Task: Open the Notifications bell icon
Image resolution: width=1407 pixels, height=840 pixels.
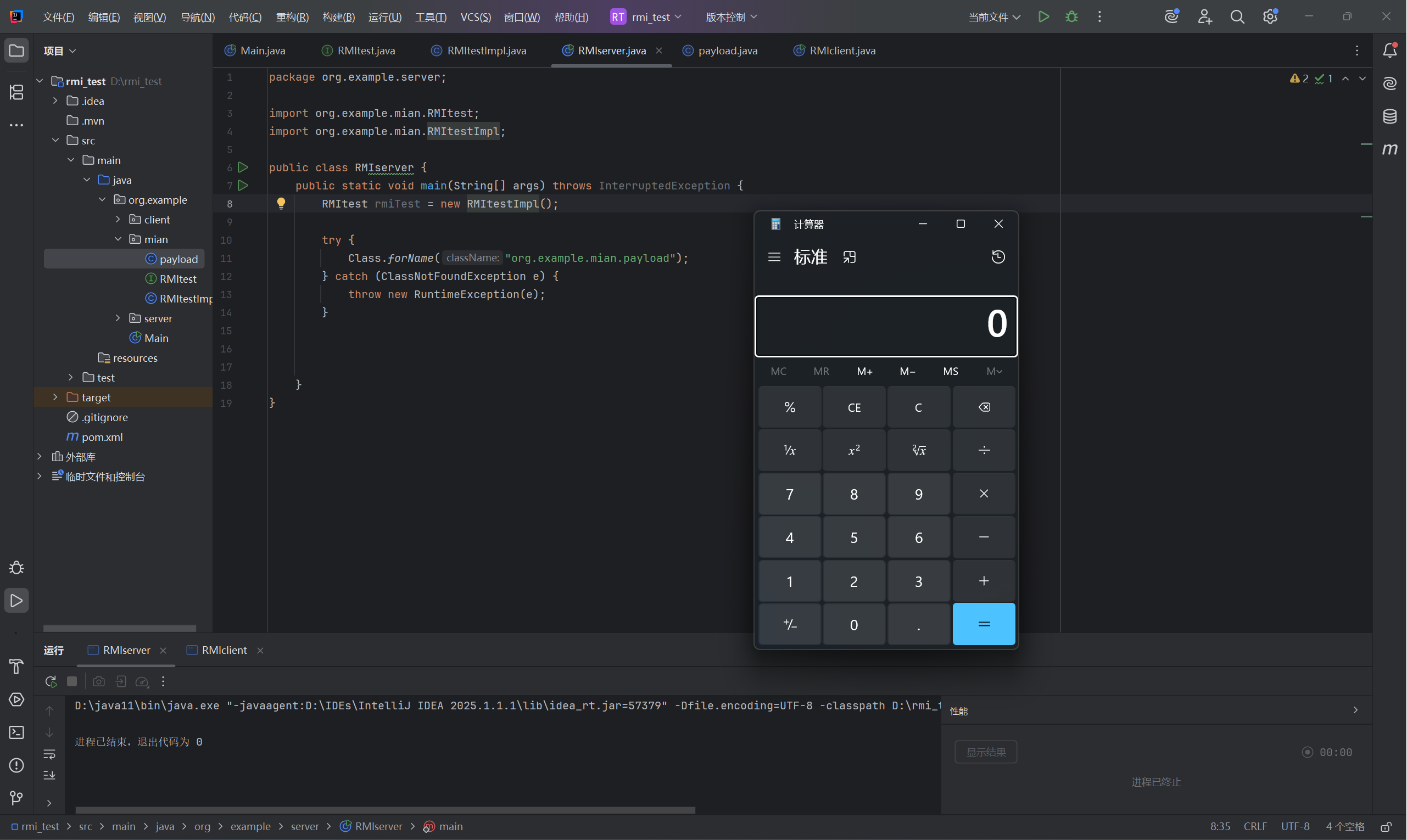Action: pos(1390,51)
